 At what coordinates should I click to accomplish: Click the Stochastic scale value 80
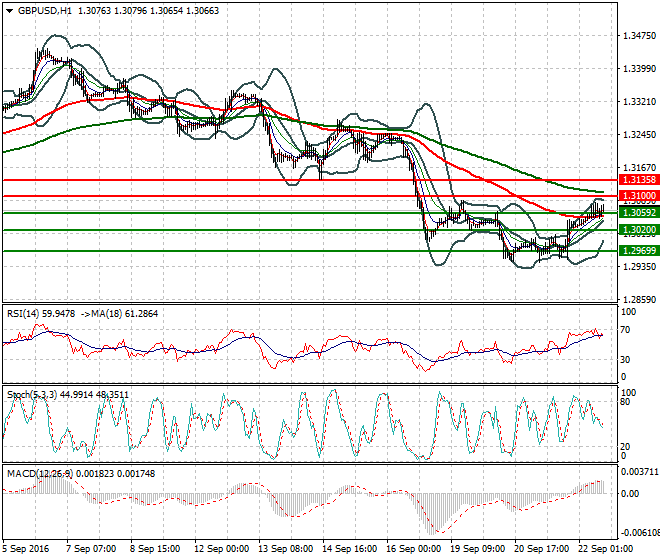(625, 402)
